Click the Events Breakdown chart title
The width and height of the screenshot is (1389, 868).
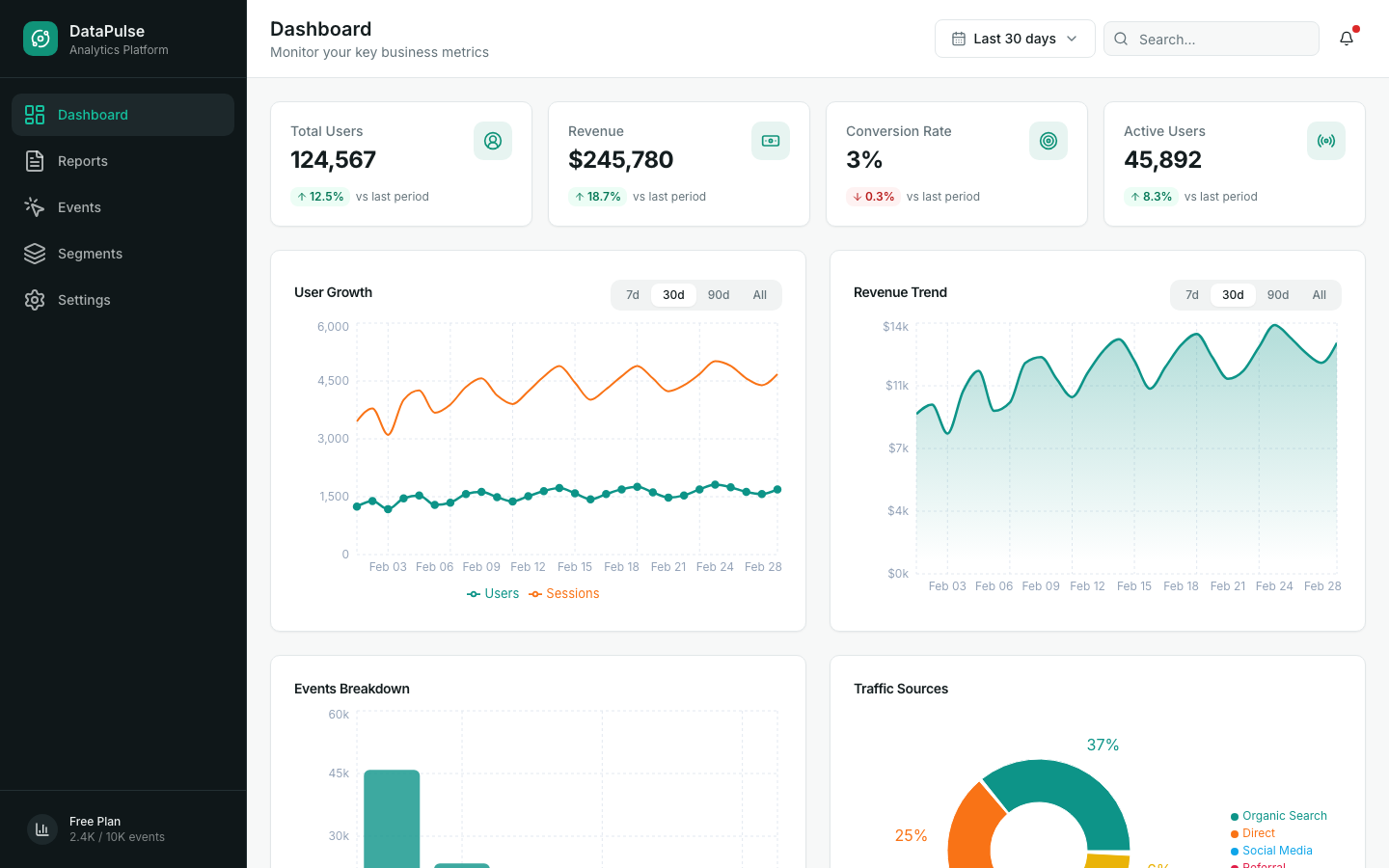pyautogui.click(x=352, y=689)
